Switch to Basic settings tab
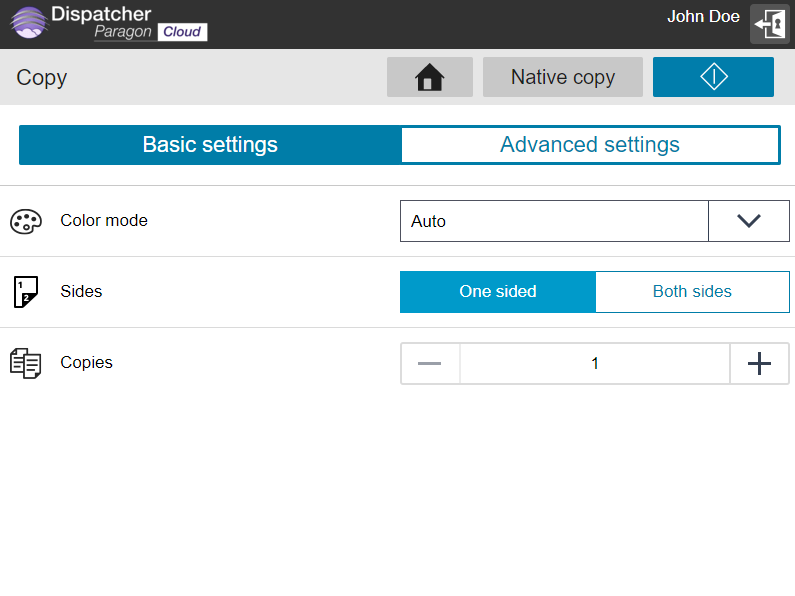The width and height of the screenshot is (795, 596). click(210, 145)
